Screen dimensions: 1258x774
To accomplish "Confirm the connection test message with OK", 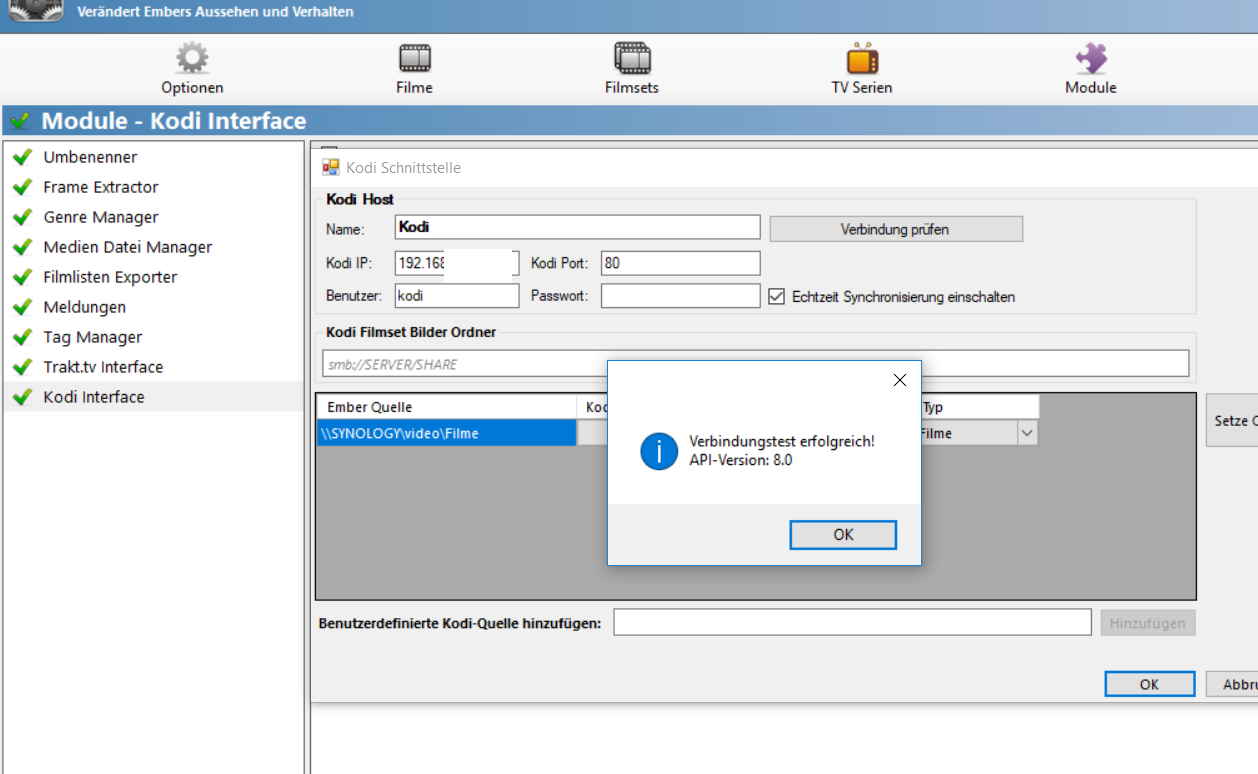I will point(843,535).
